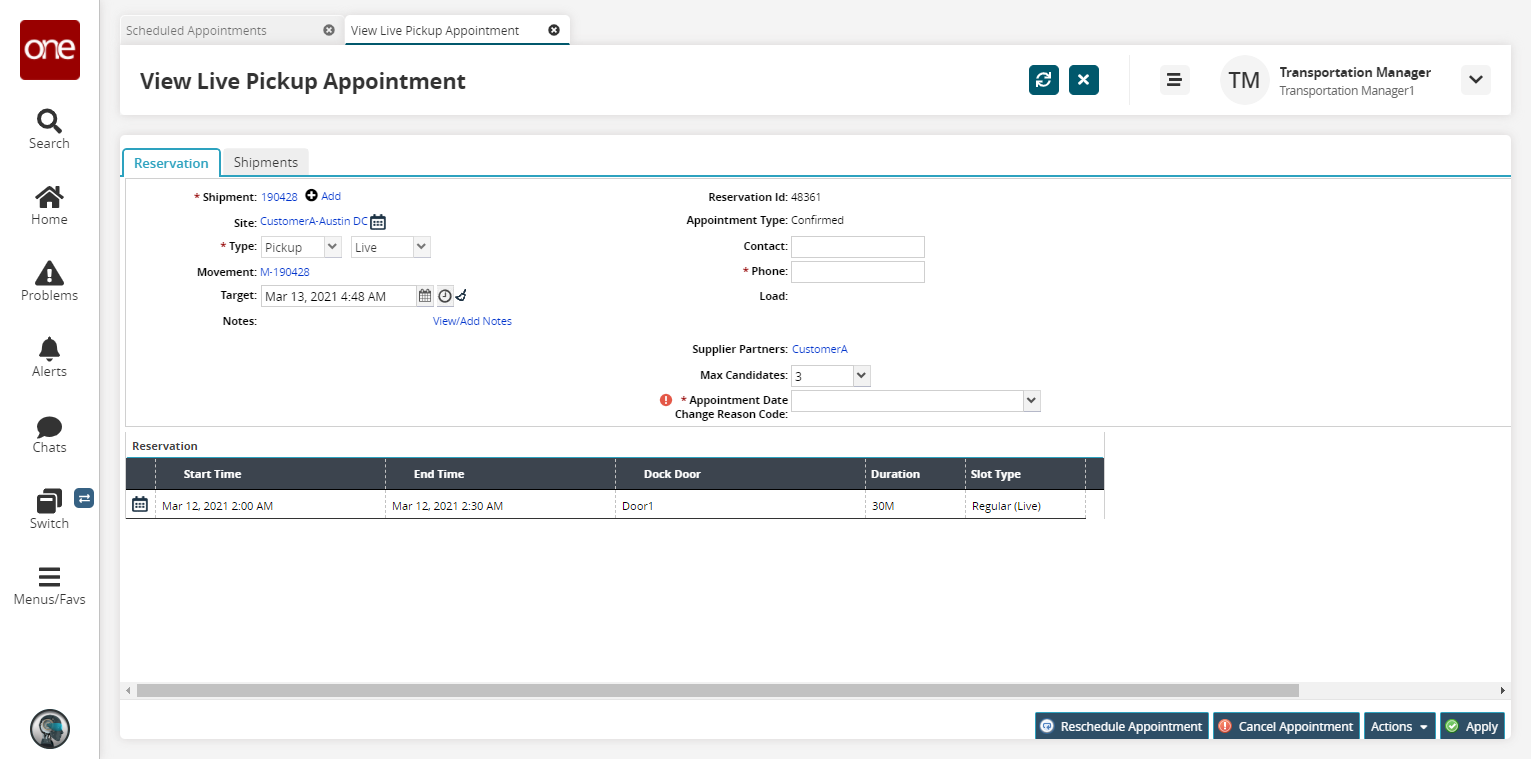Viewport: 1531px width, 759px height.
Task: Click the plus icon to add a shipment
Action: click(311, 196)
